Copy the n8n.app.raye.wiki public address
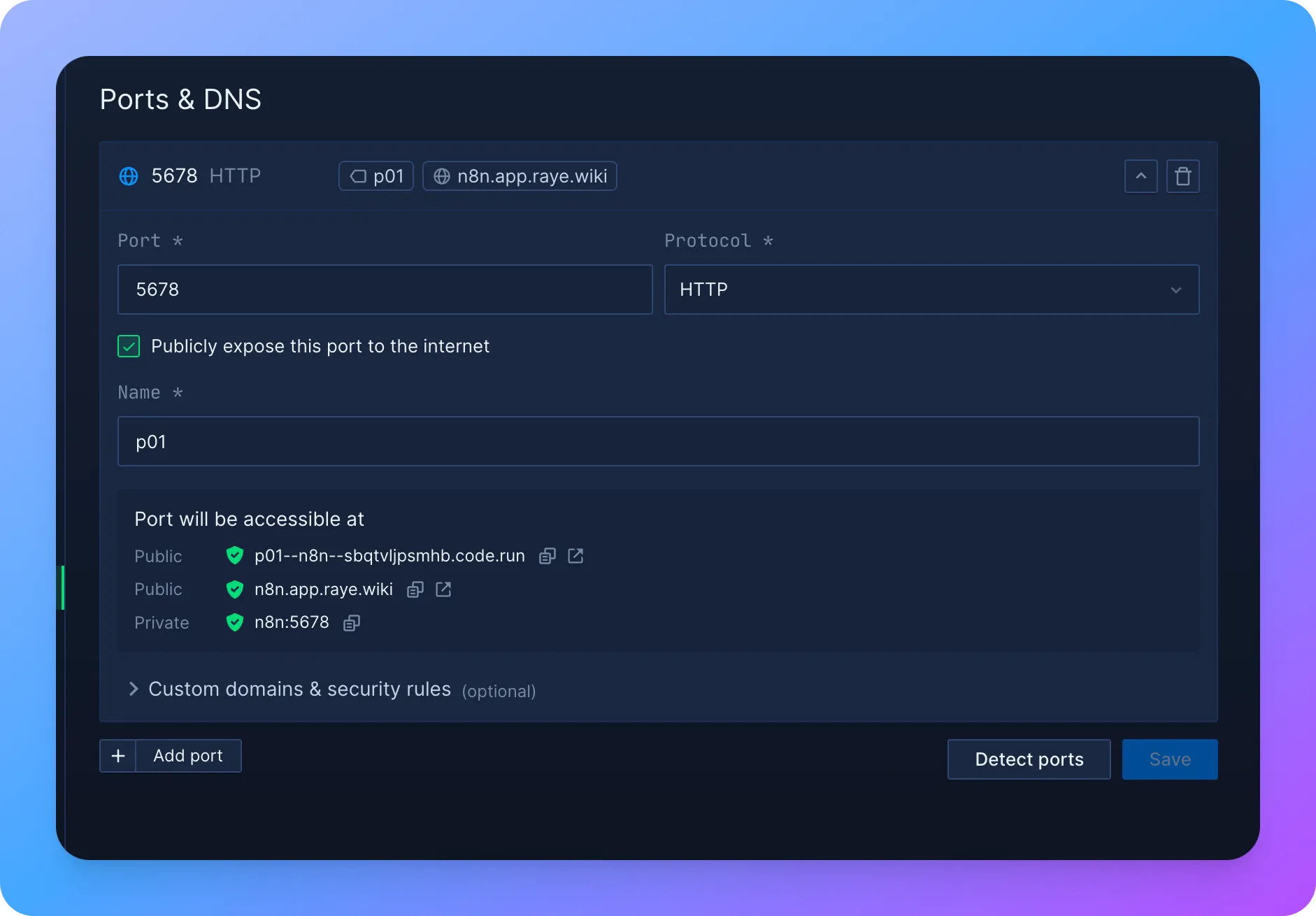1316x916 pixels. coord(415,589)
